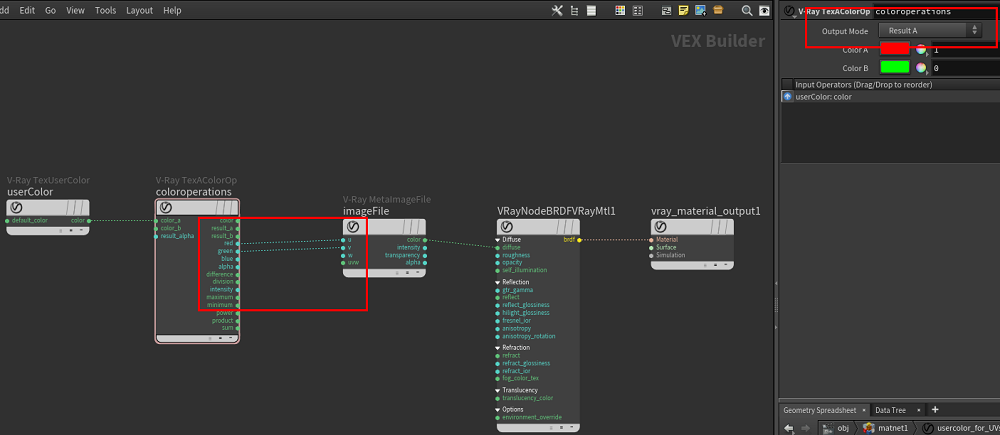The image size is (1000, 435).
Task: Click the result_a output on coloroperations
Action: click(237, 228)
